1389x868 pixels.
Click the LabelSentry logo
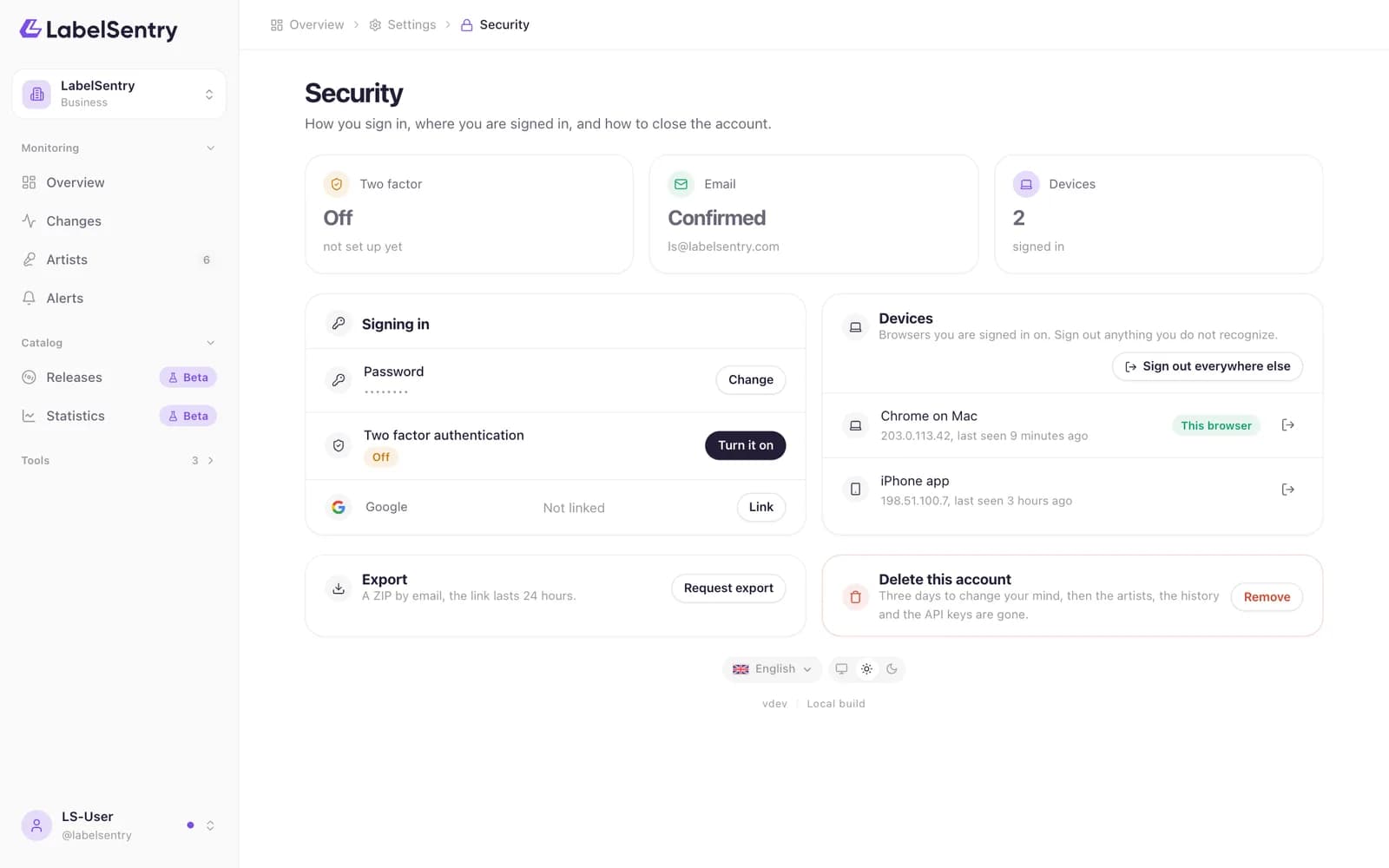pos(98,30)
